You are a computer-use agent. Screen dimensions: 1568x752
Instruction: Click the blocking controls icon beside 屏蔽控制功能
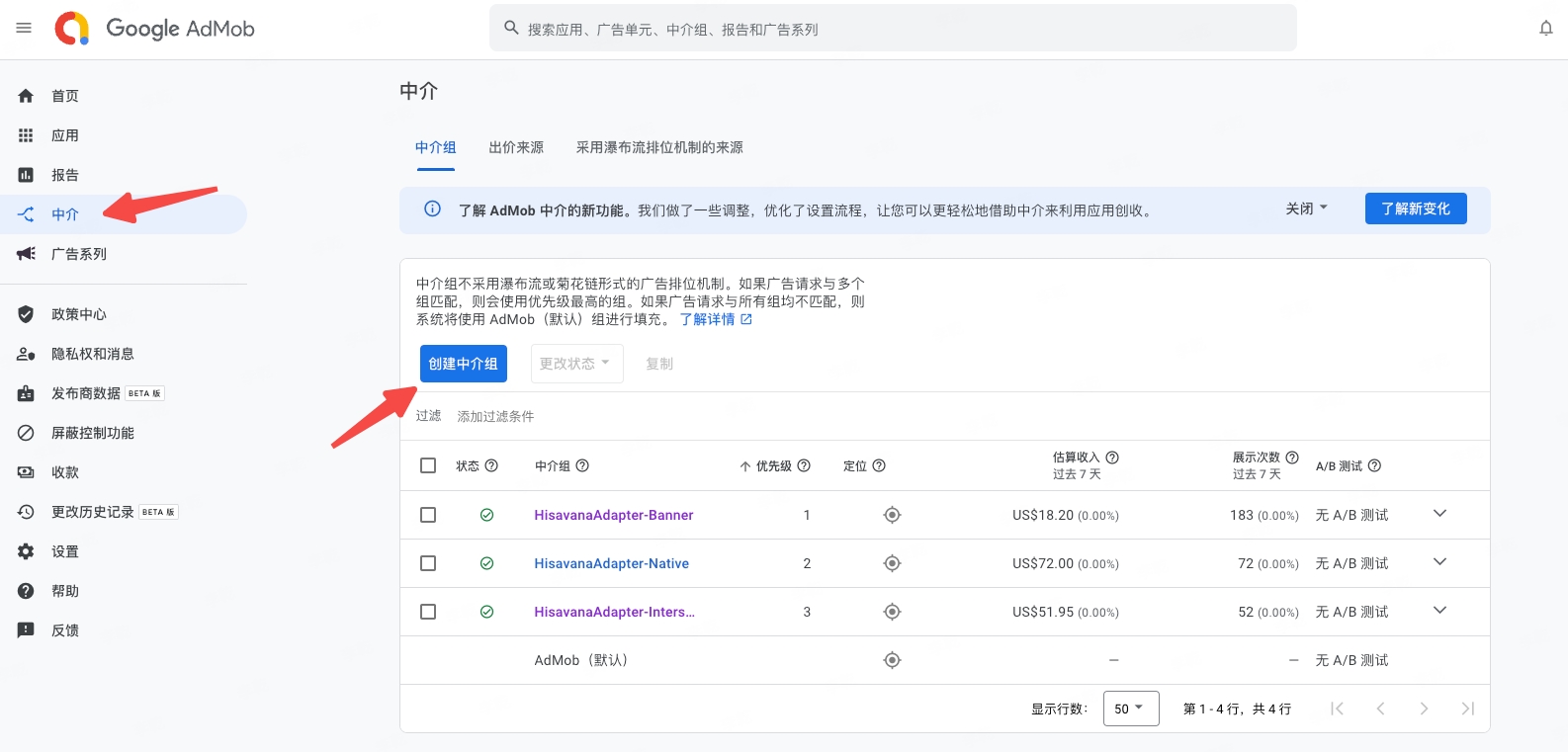pos(26,433)
